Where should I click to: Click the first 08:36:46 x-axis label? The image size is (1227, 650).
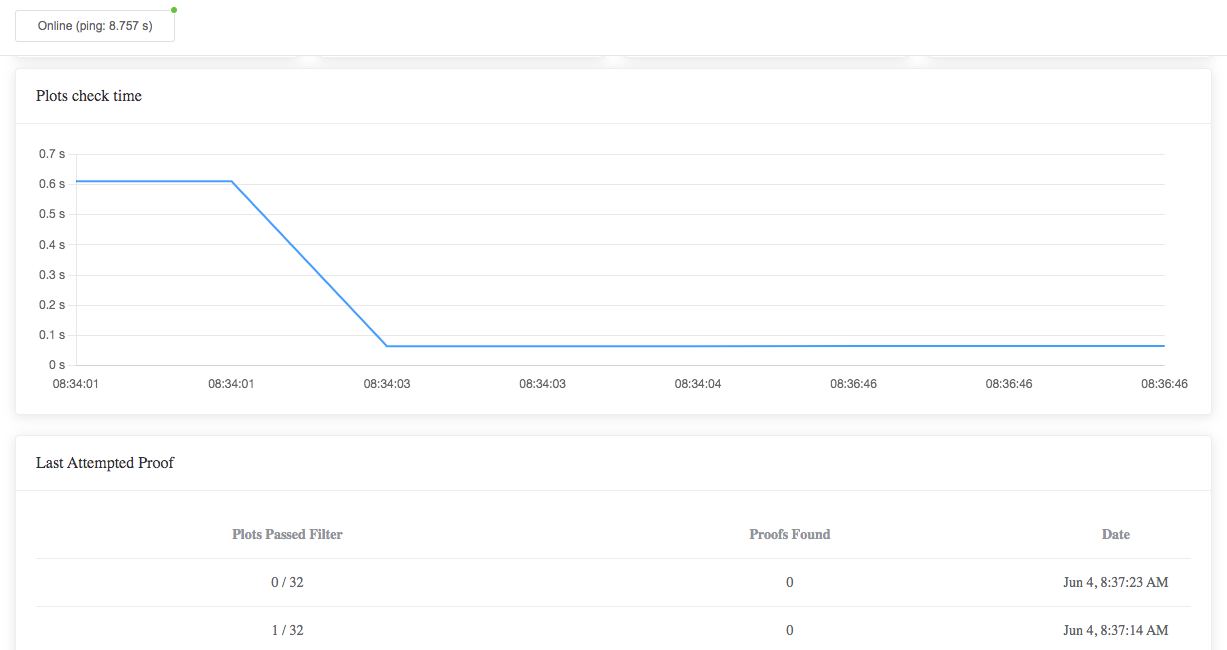pos(853,384)
